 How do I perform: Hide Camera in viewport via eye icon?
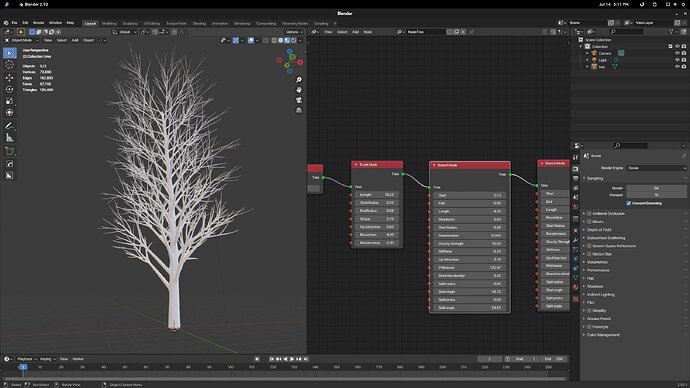(677, 53)
